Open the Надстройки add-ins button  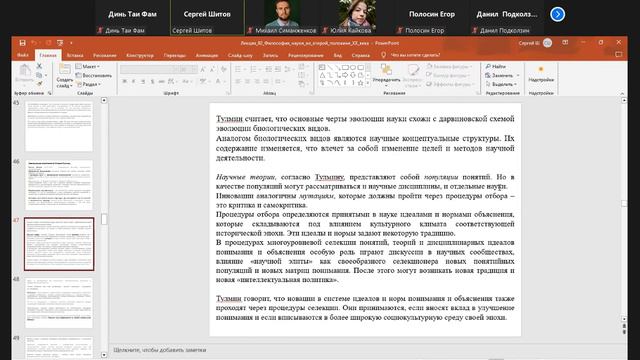(541, 74)
